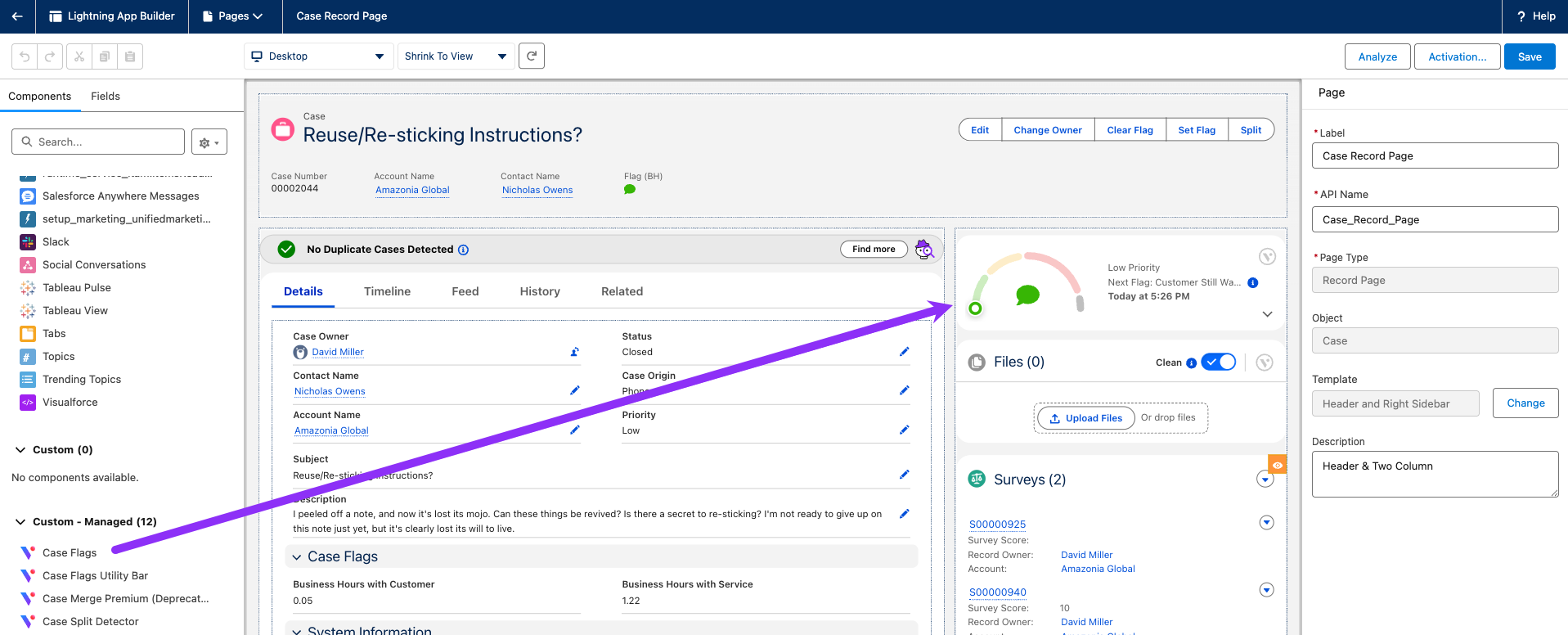The width and height of the screenshot is (1568, 635).
Task: Click the Case Flags component icon
Action: (x=28, y=553)
